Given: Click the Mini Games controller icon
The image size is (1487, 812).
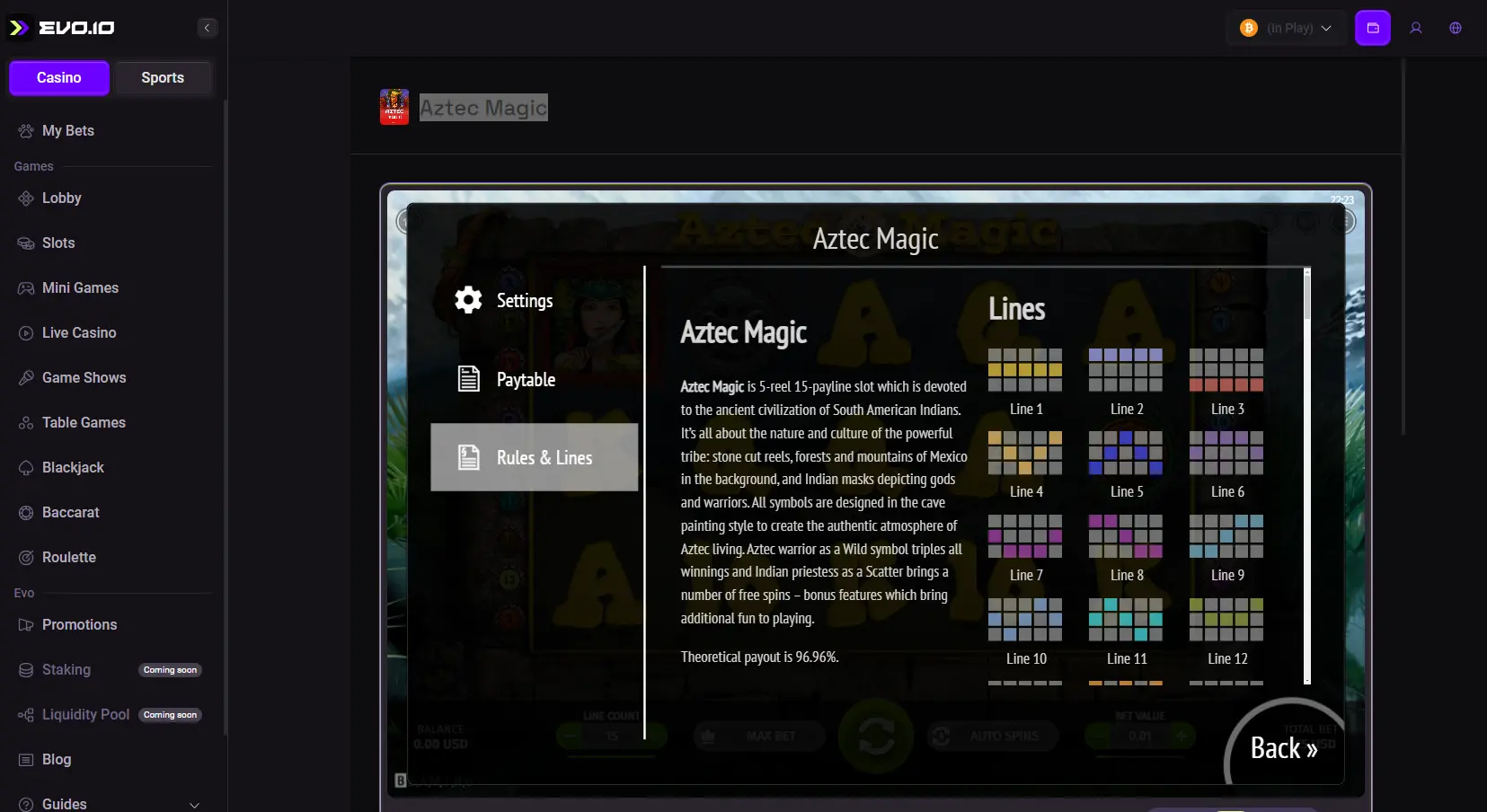Looking at the screenshot, I should tap(26, 288).
